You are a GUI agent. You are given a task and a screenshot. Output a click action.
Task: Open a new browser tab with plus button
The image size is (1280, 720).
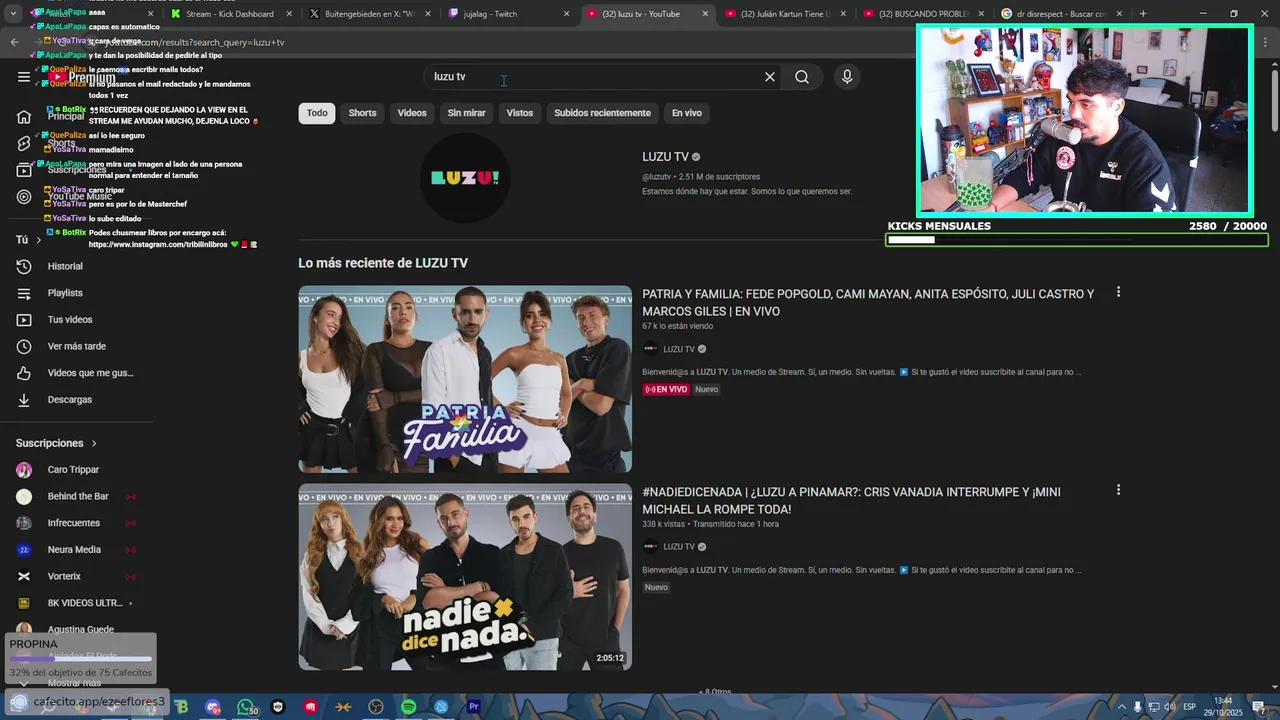(1143, 14)
